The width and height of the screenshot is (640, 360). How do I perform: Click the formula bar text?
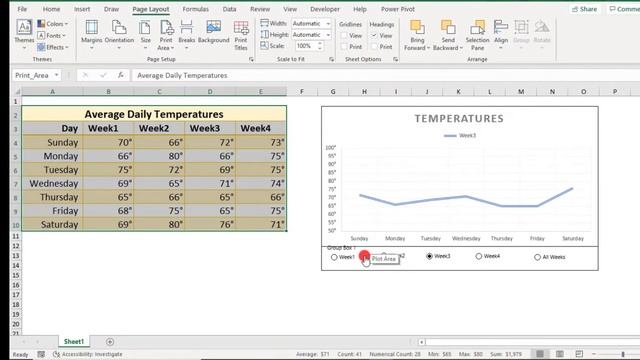coord(182,76)
